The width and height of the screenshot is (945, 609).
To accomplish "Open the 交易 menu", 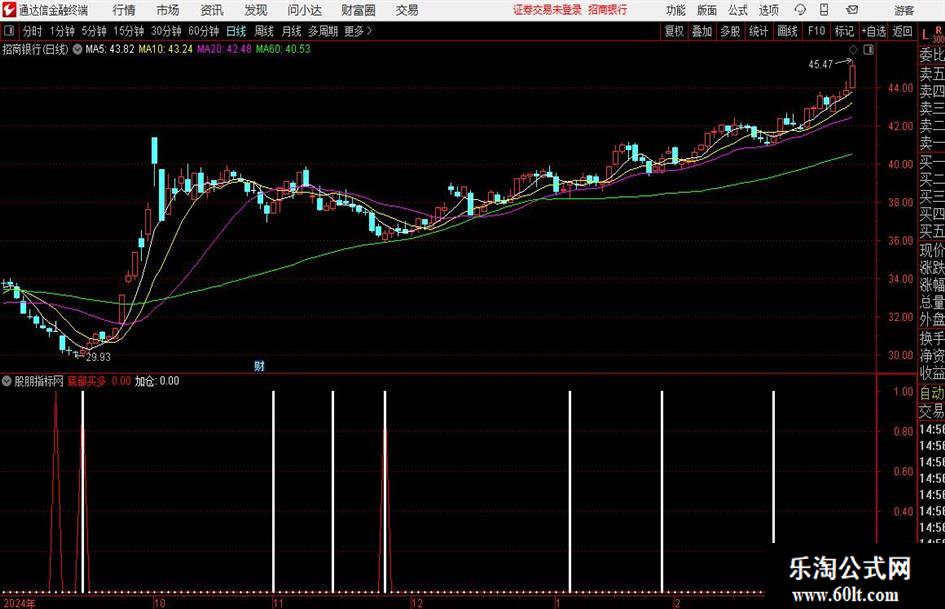I will point(407,10).
